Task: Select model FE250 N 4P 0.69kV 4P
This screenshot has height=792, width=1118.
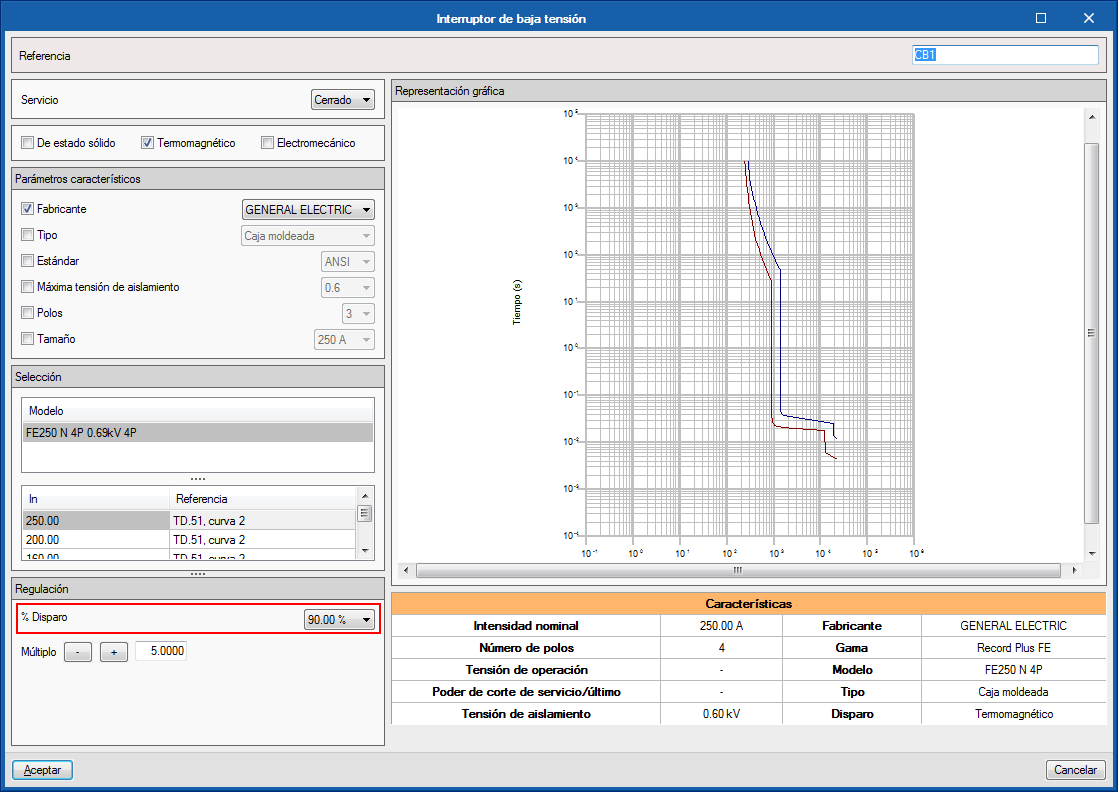Action: 198,433
